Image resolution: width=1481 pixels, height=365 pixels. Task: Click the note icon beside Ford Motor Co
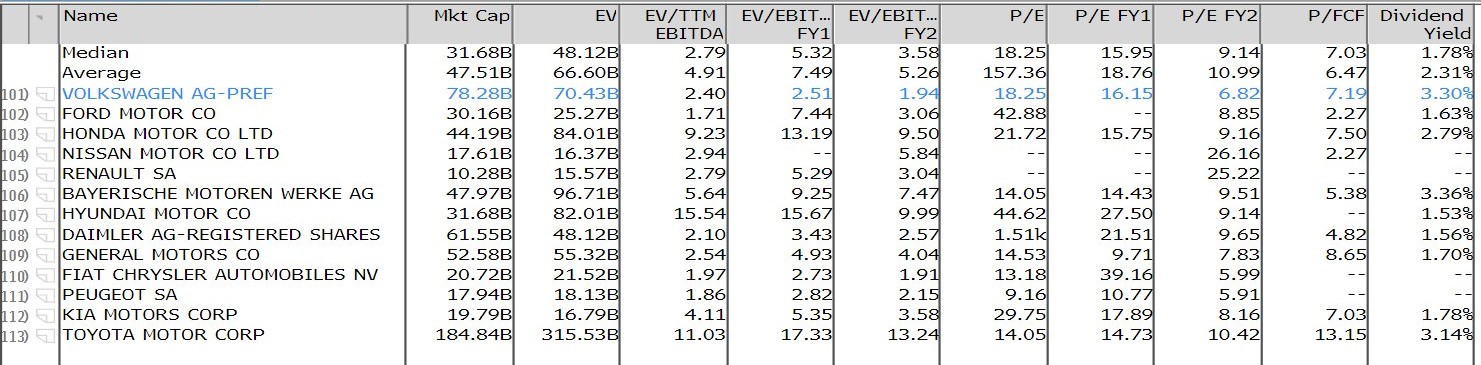pos(43,114)
